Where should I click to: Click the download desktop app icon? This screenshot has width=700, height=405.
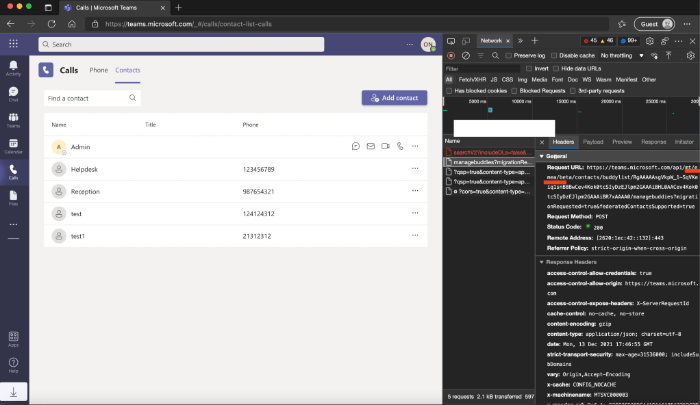coord(13,392)
